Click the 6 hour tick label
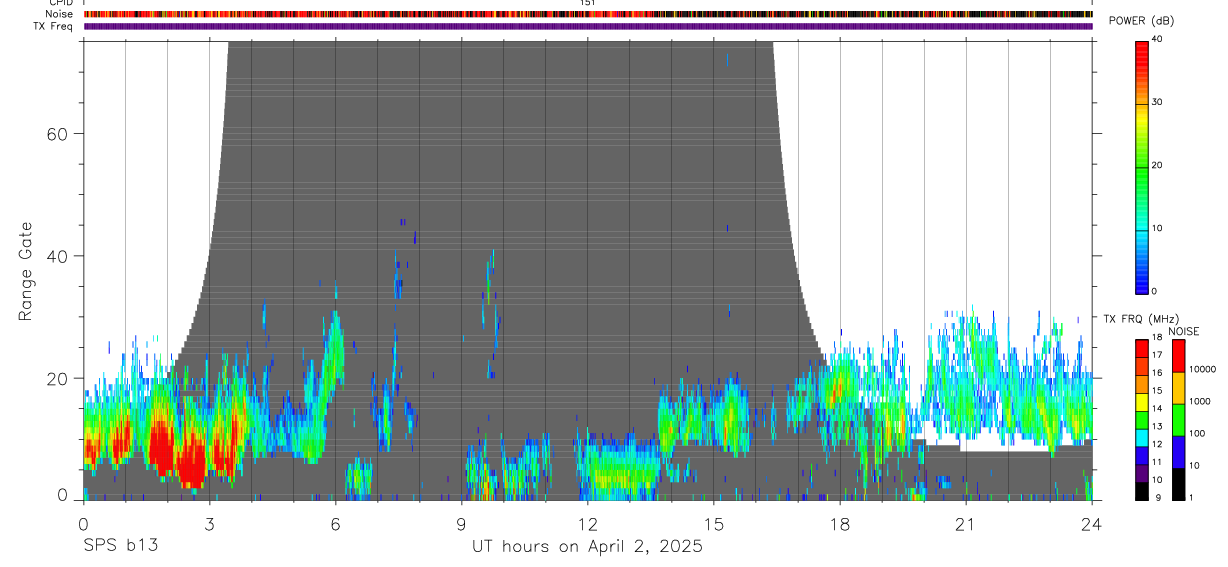The height and width of the screenshot is (567, 1228). 335,524
